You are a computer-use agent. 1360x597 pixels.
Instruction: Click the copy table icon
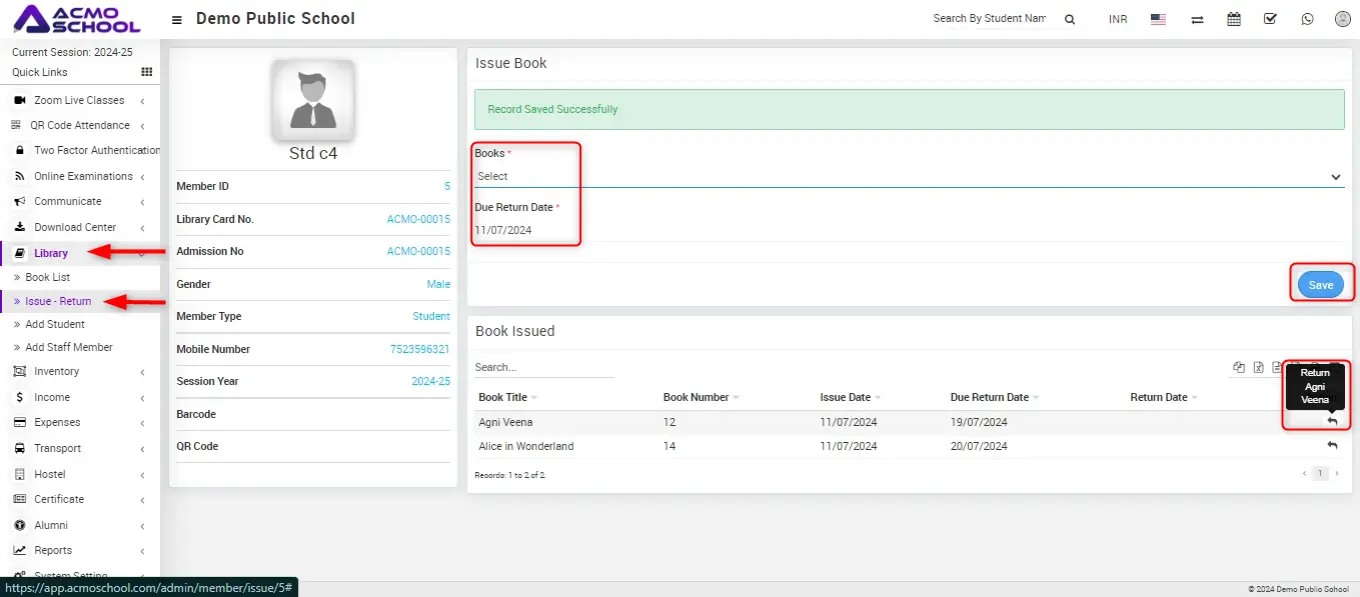pyautogui.click(x=1239, y=367)
